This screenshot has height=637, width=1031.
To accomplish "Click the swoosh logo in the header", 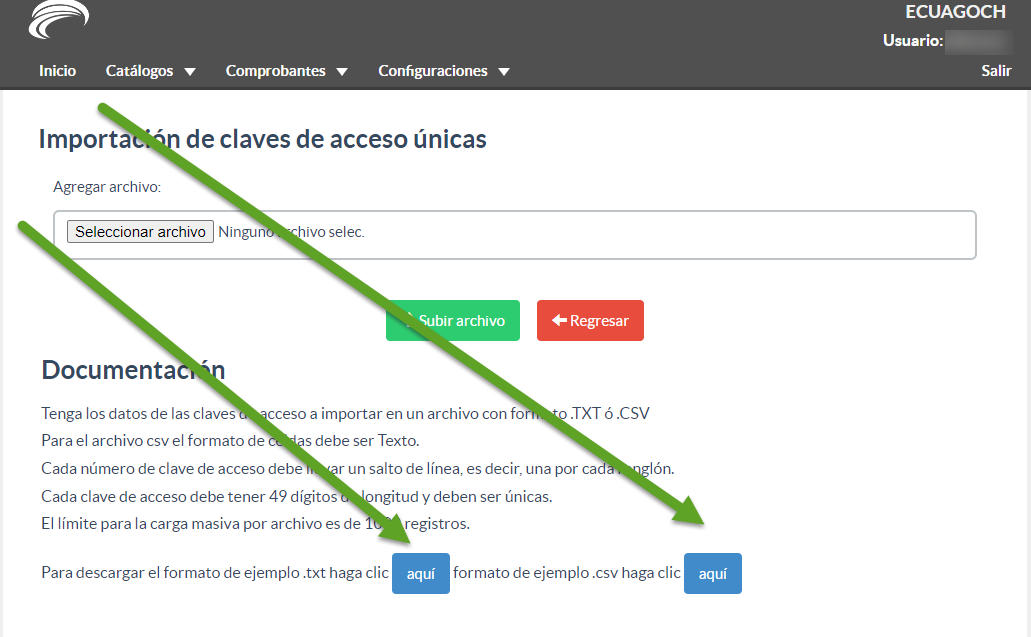I will 59,20.
